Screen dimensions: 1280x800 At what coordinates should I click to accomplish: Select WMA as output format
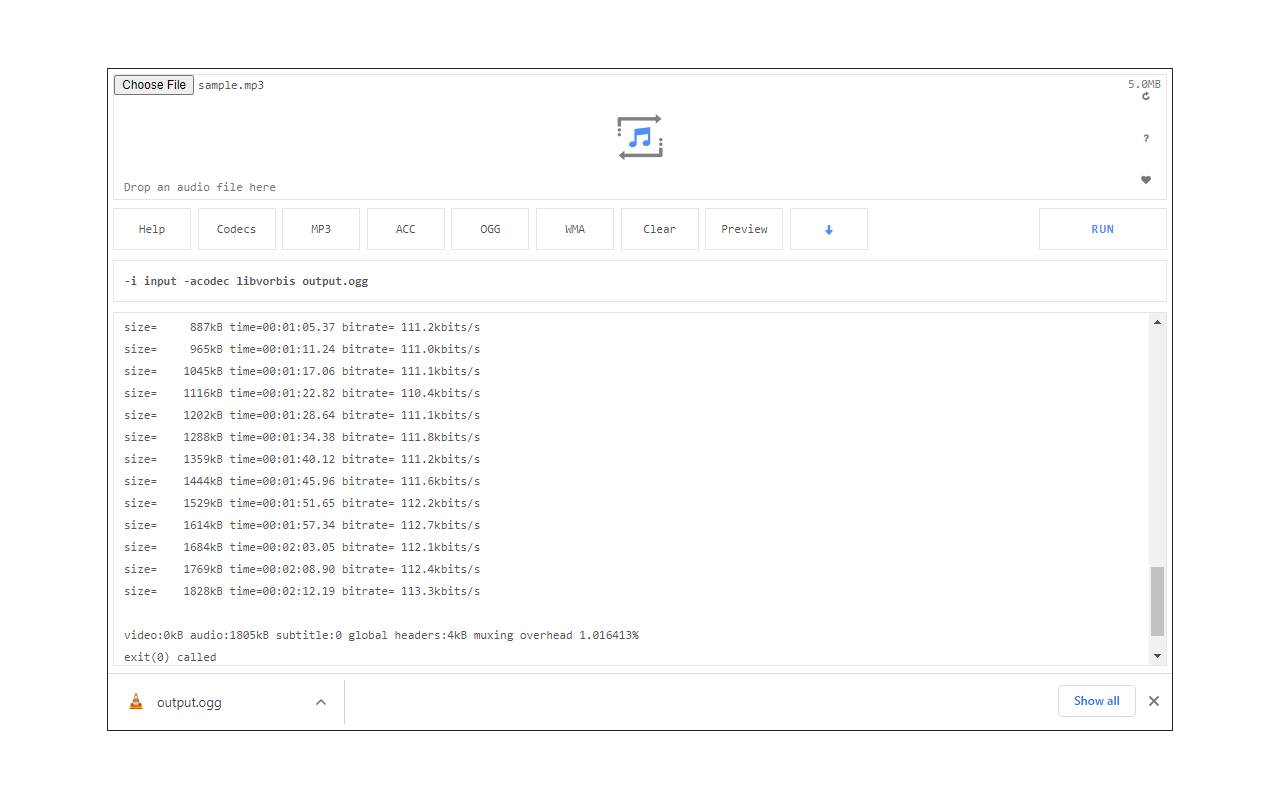coord(574,229)
